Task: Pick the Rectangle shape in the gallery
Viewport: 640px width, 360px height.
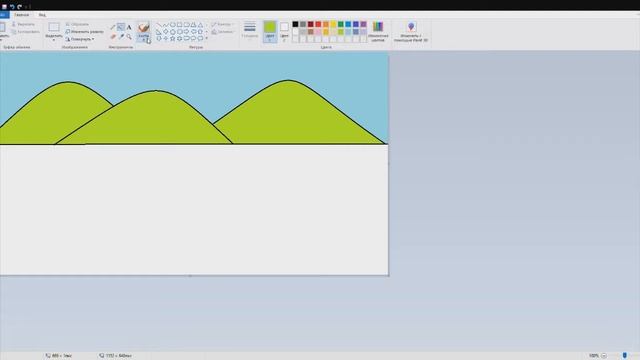Action: pyautogui.click(x=180, y=24)
